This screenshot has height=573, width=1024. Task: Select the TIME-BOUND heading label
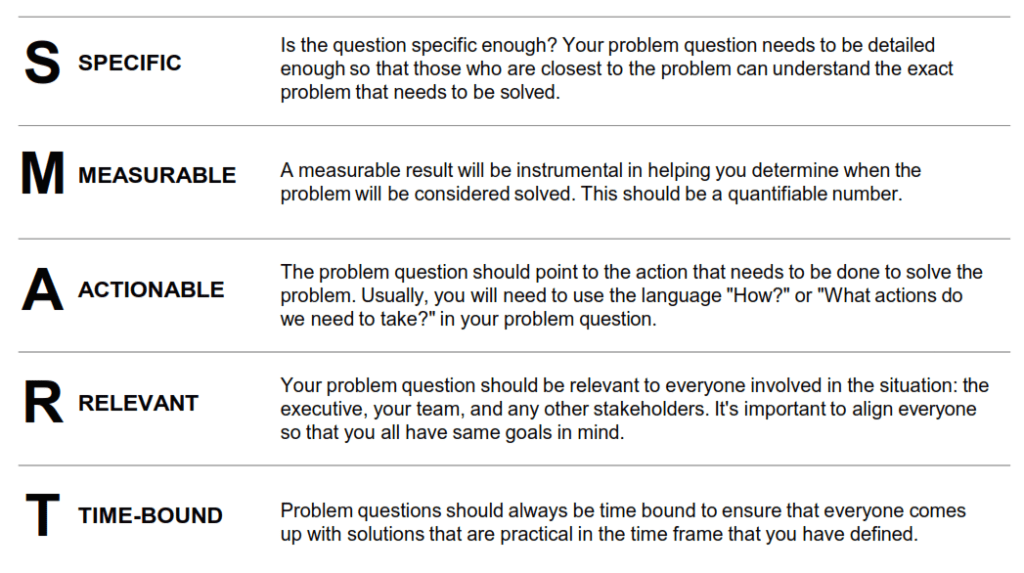click(x=150, y=516)
